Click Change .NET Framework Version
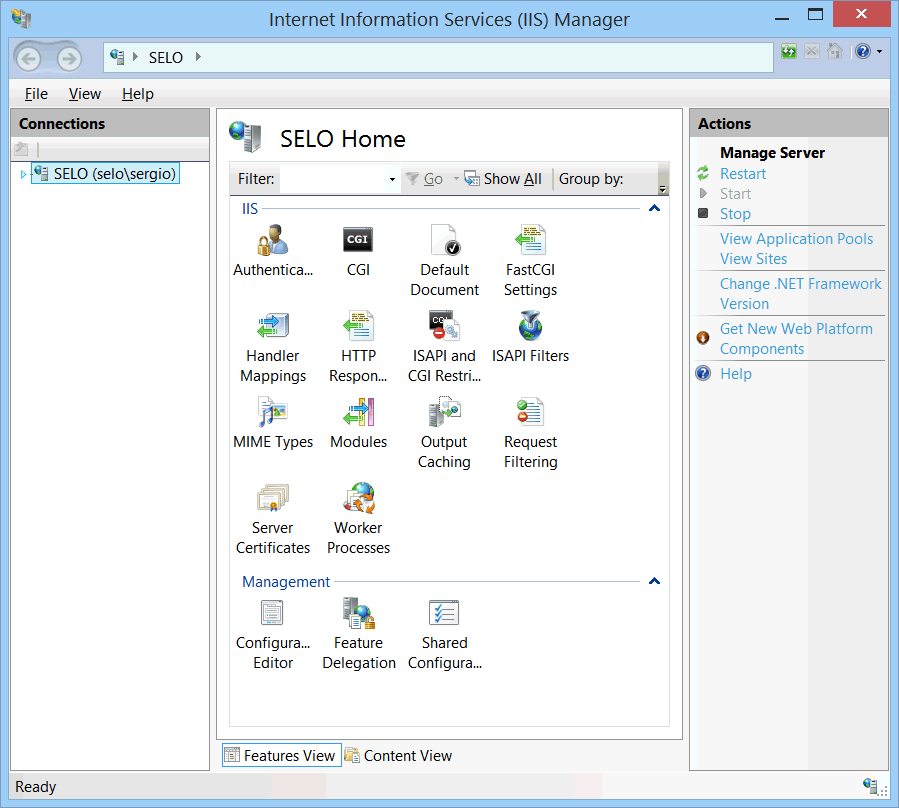899x808 pixels. 800,294
